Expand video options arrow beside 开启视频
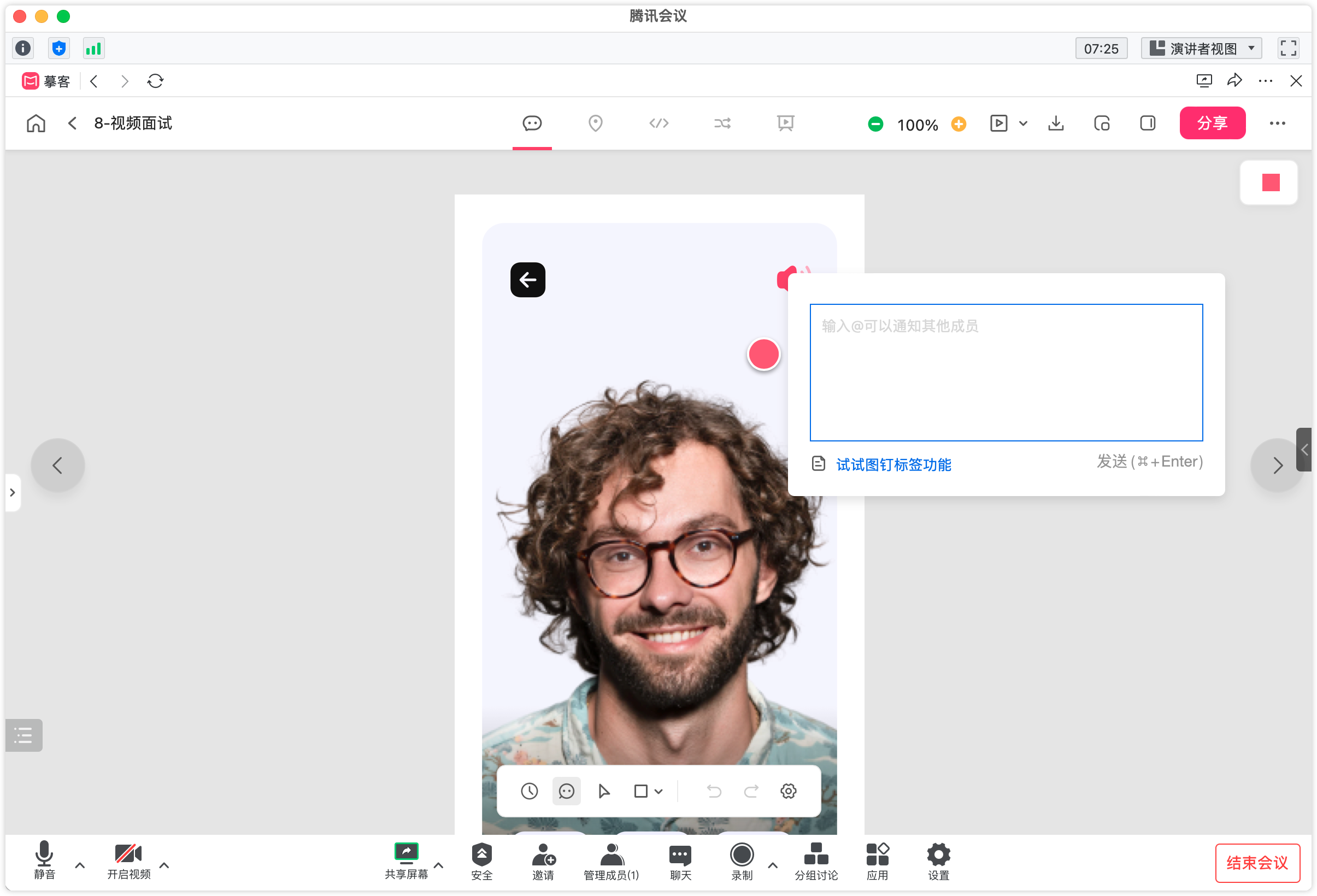 coord(164,865)
